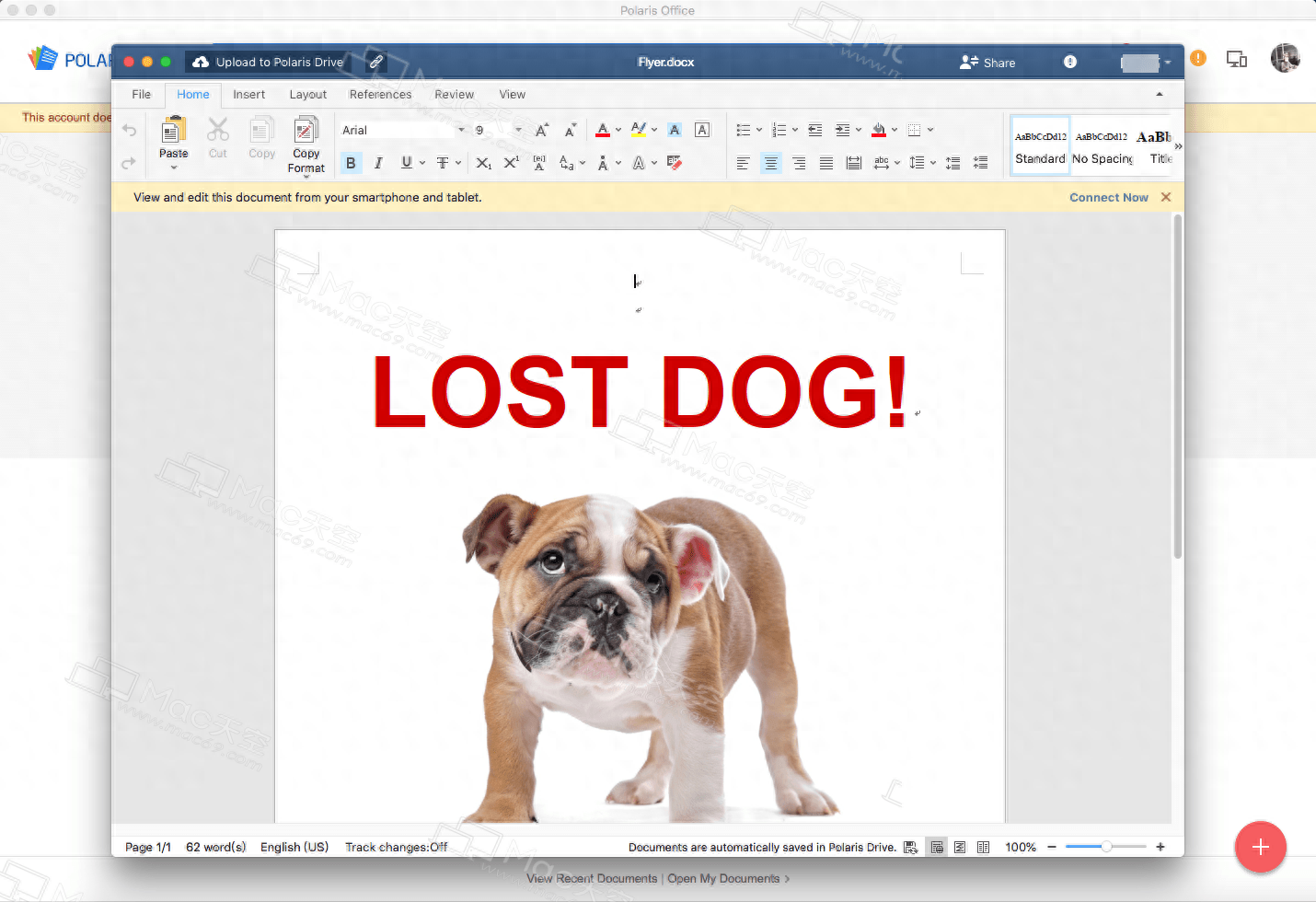Click the Copy Format icon
Viewport: 1316px width, 902px height.
306,133
